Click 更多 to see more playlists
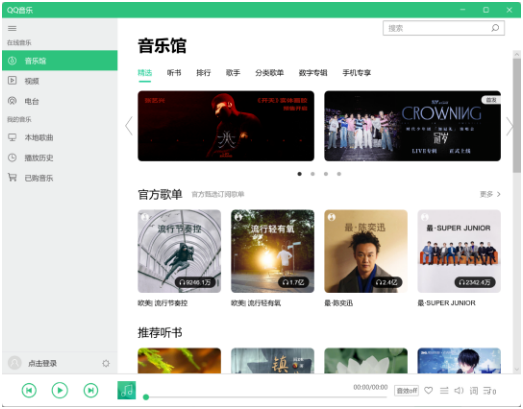The image size is (523, 409). coord(490,194)
